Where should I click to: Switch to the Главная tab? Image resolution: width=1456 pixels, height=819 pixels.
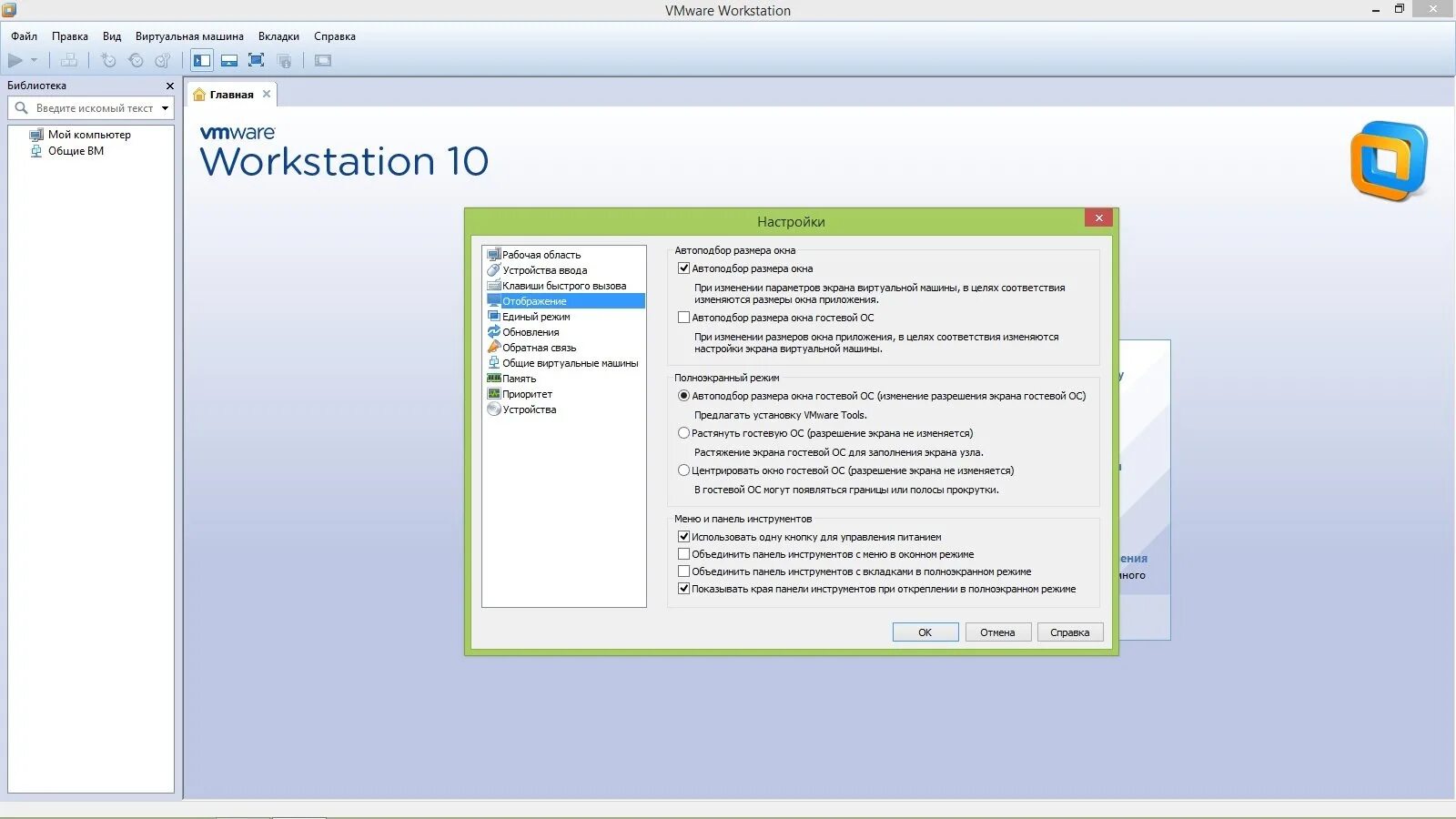(x=230, y=94)
